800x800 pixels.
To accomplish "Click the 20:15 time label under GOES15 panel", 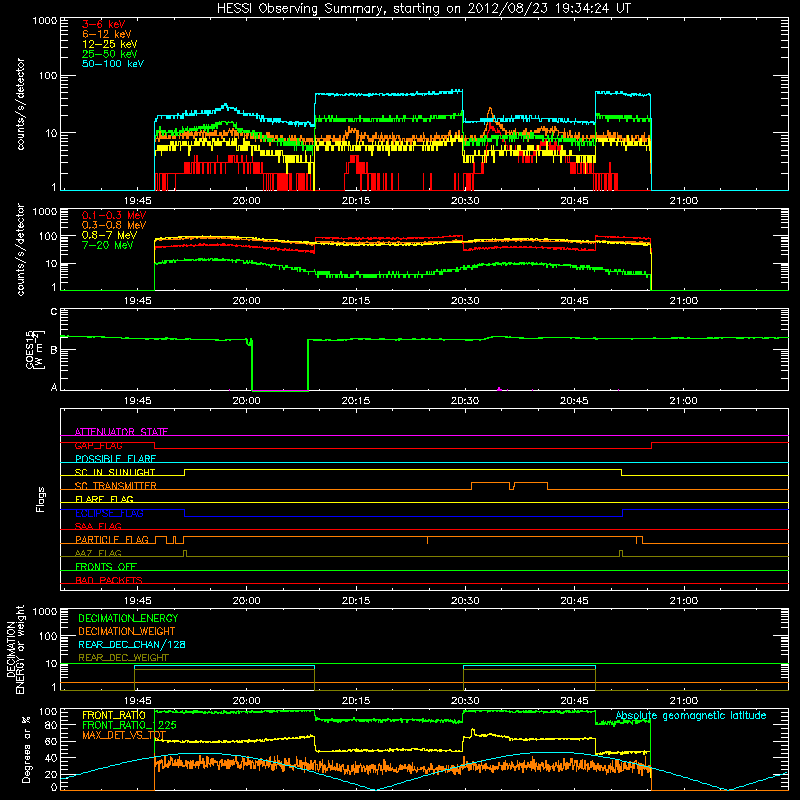I will pos(356,401).
